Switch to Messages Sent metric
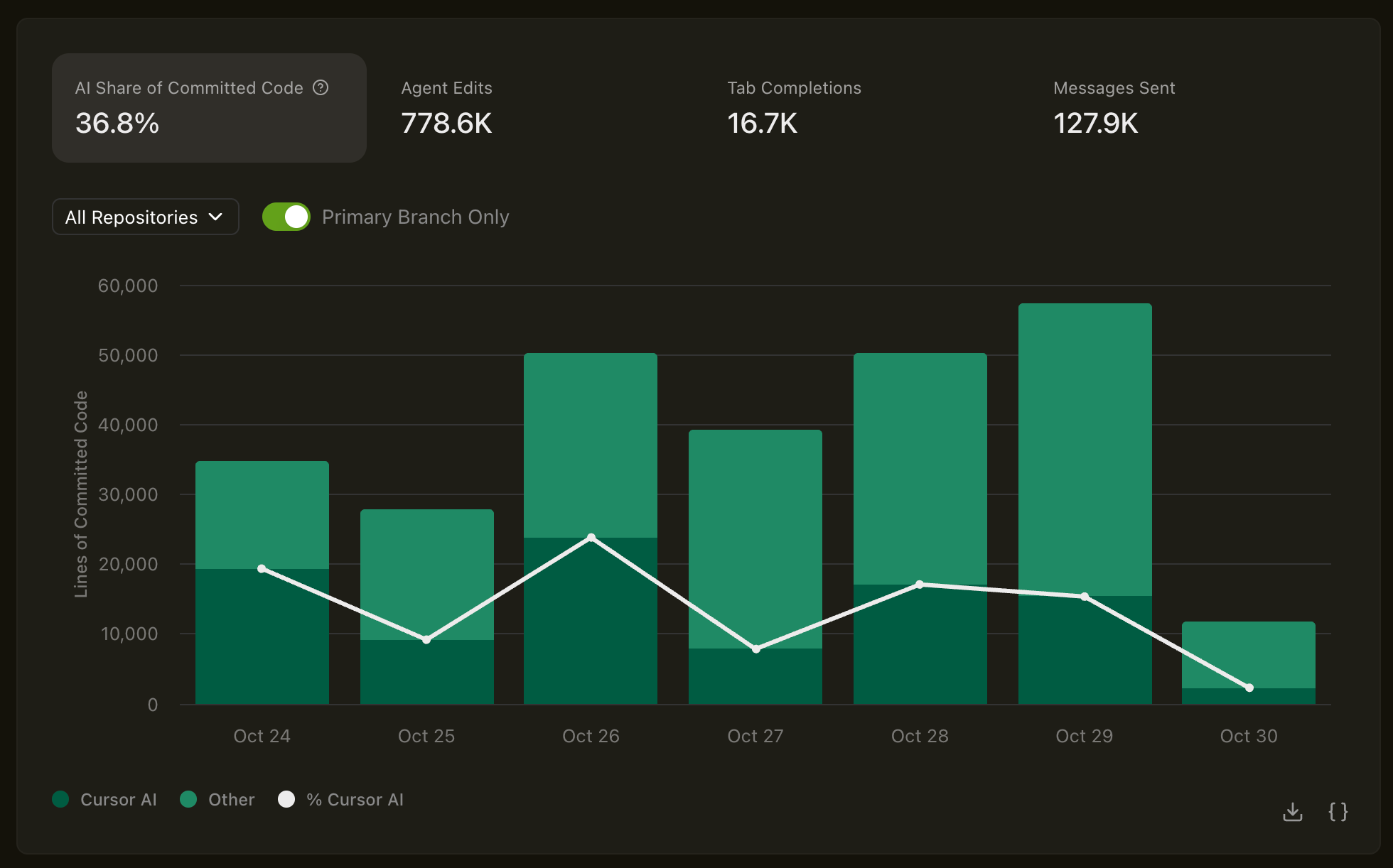1393x868 pixels. point(1113,108)
